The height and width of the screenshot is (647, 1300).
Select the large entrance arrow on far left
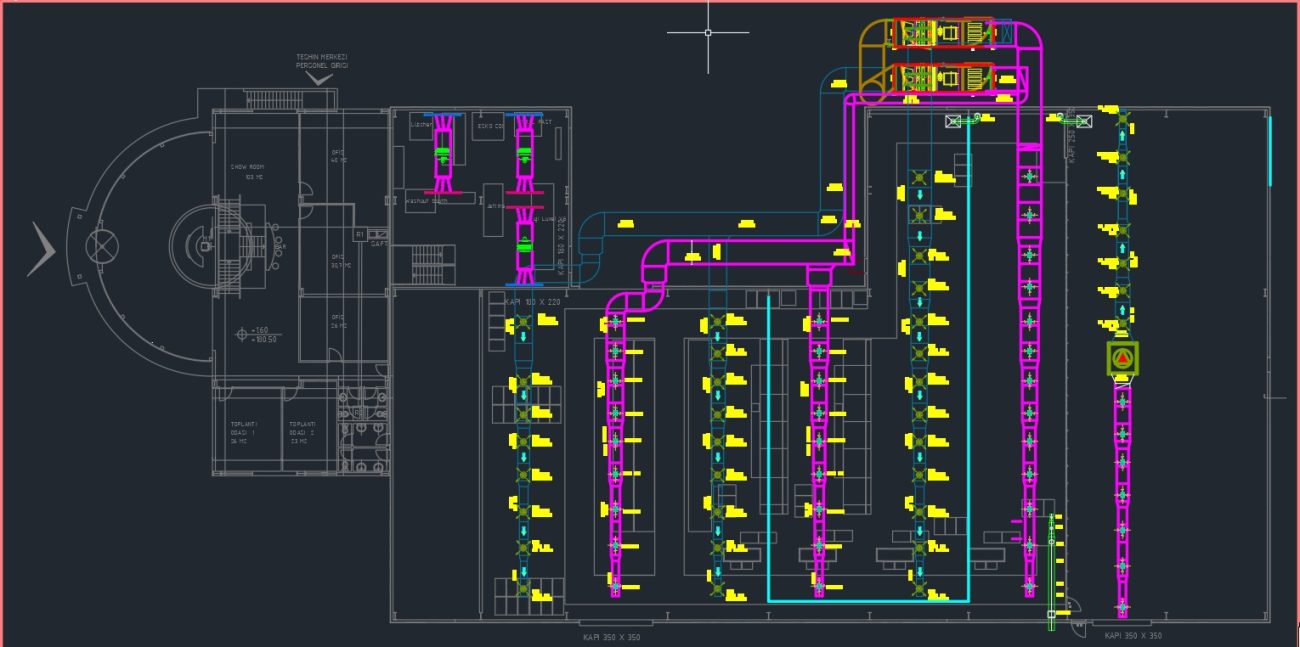tap(41, 250)
